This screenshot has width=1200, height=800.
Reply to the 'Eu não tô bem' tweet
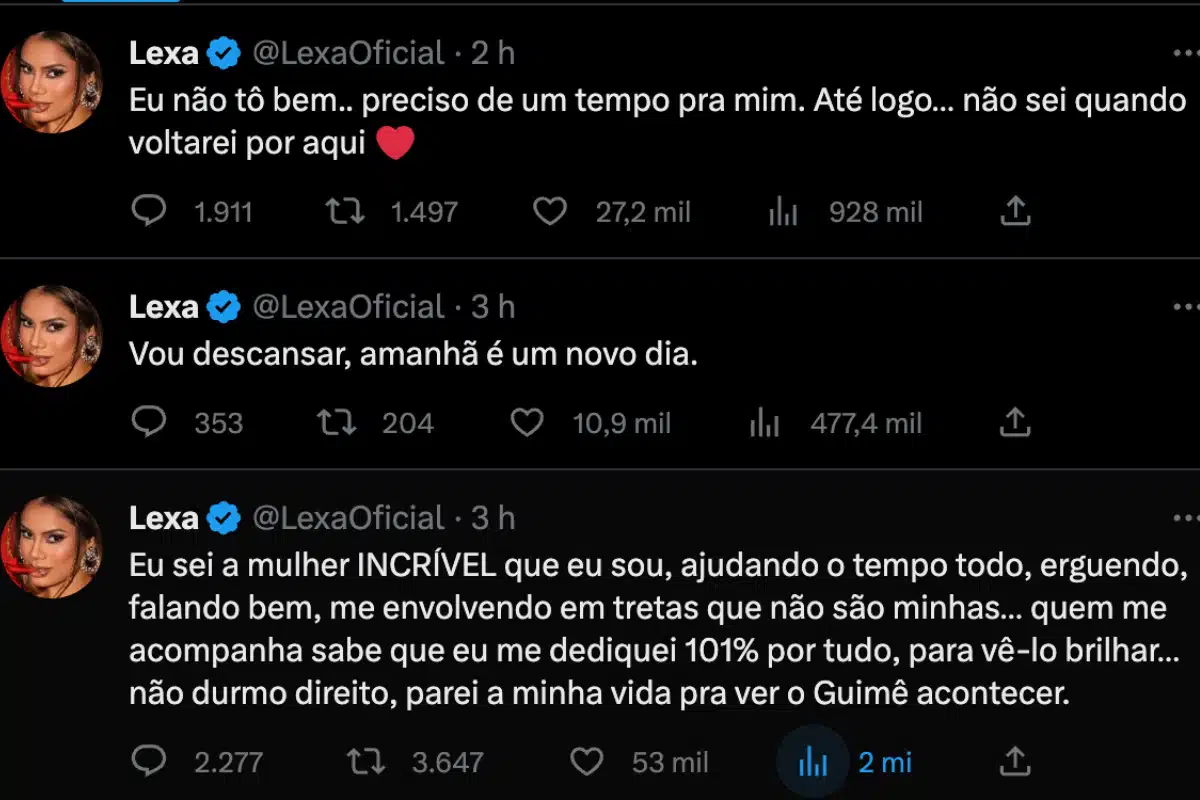pos(150,211)
